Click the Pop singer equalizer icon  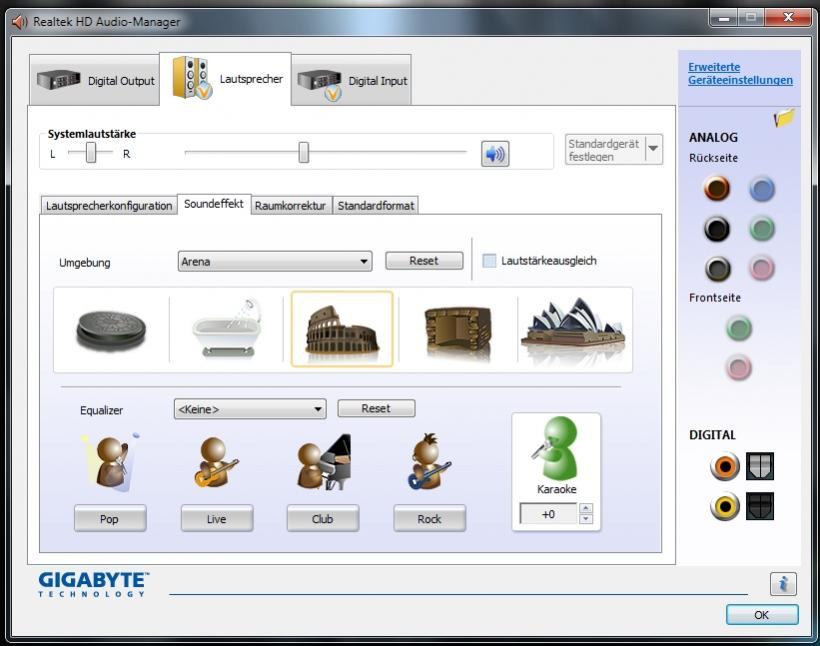(x=111, y=462)
